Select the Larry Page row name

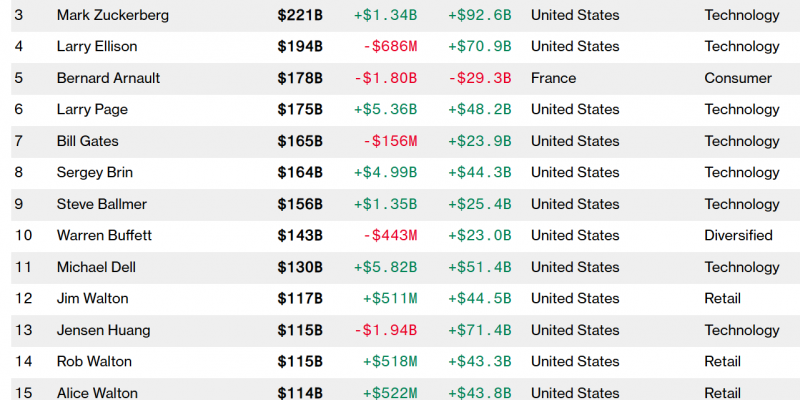92,110
